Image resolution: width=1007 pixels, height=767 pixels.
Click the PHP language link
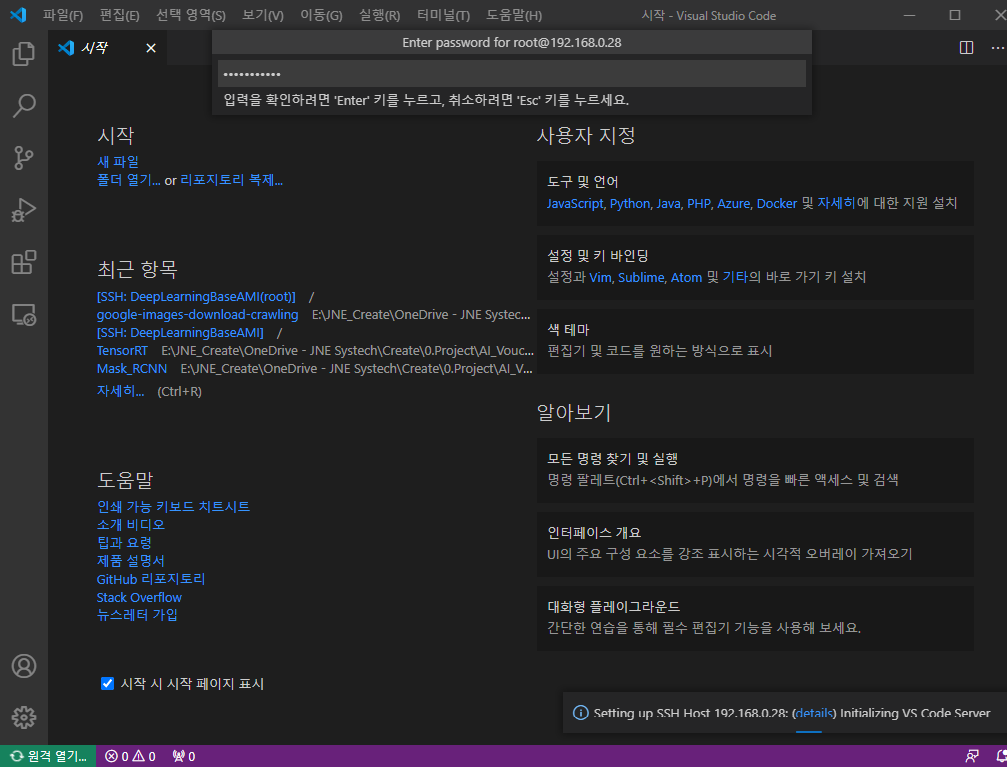pyautogui.click(x=699, y=204)
